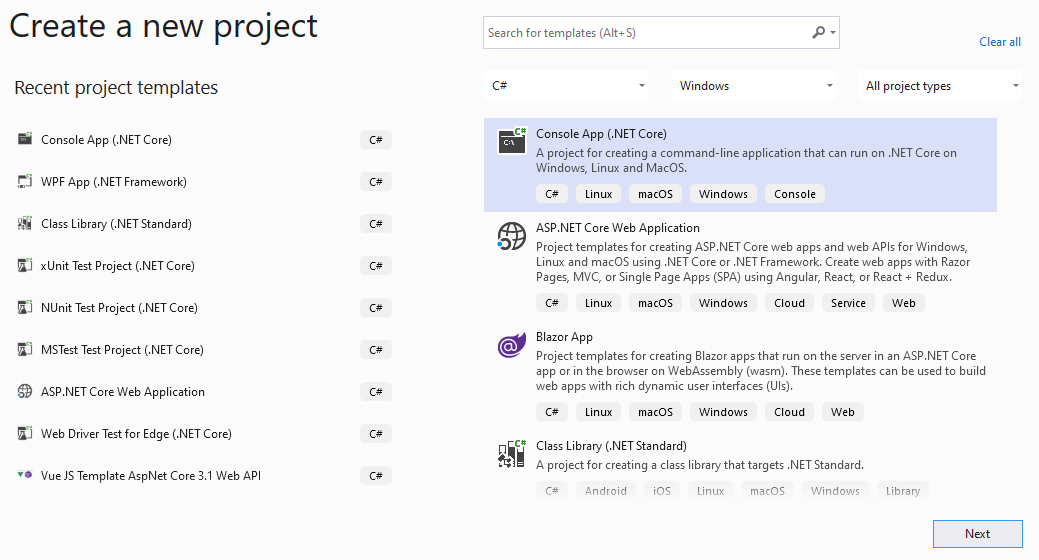This screenshot has height=560, width=1039.
Task: Click the search magnifier icon
Action: (819, 32)
